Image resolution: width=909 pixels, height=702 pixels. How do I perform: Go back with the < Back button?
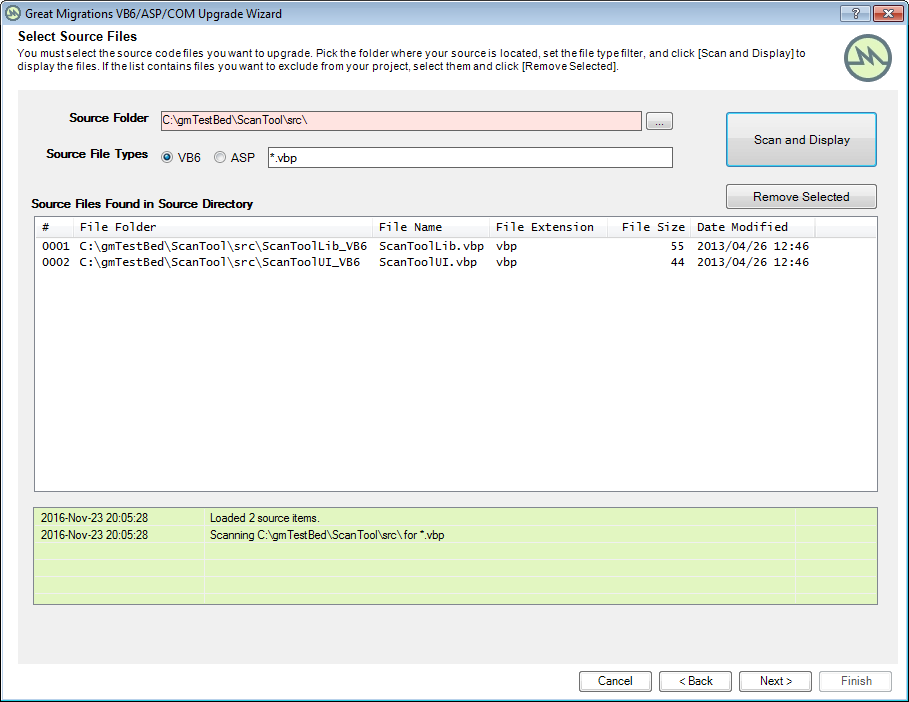tap(695, 681)
